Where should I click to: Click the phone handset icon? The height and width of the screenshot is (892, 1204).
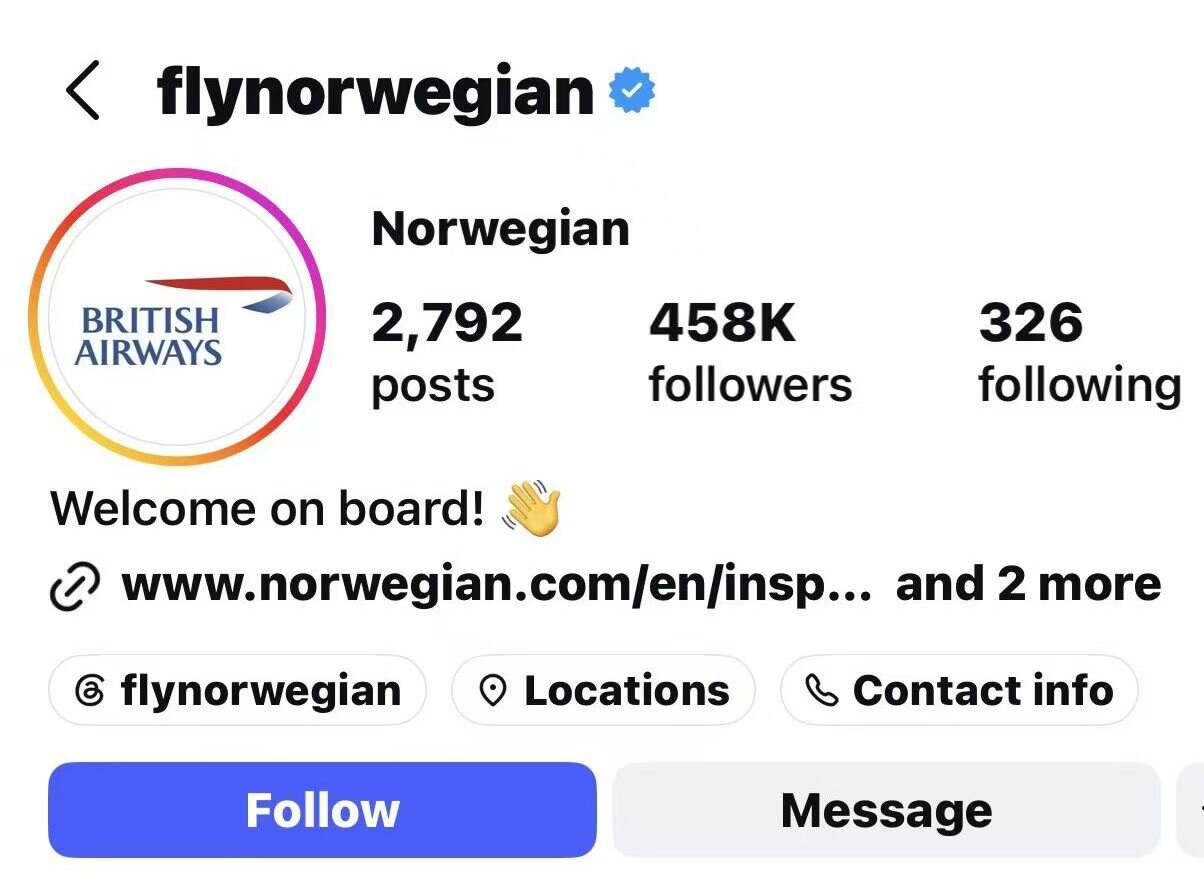pos(821,691)
